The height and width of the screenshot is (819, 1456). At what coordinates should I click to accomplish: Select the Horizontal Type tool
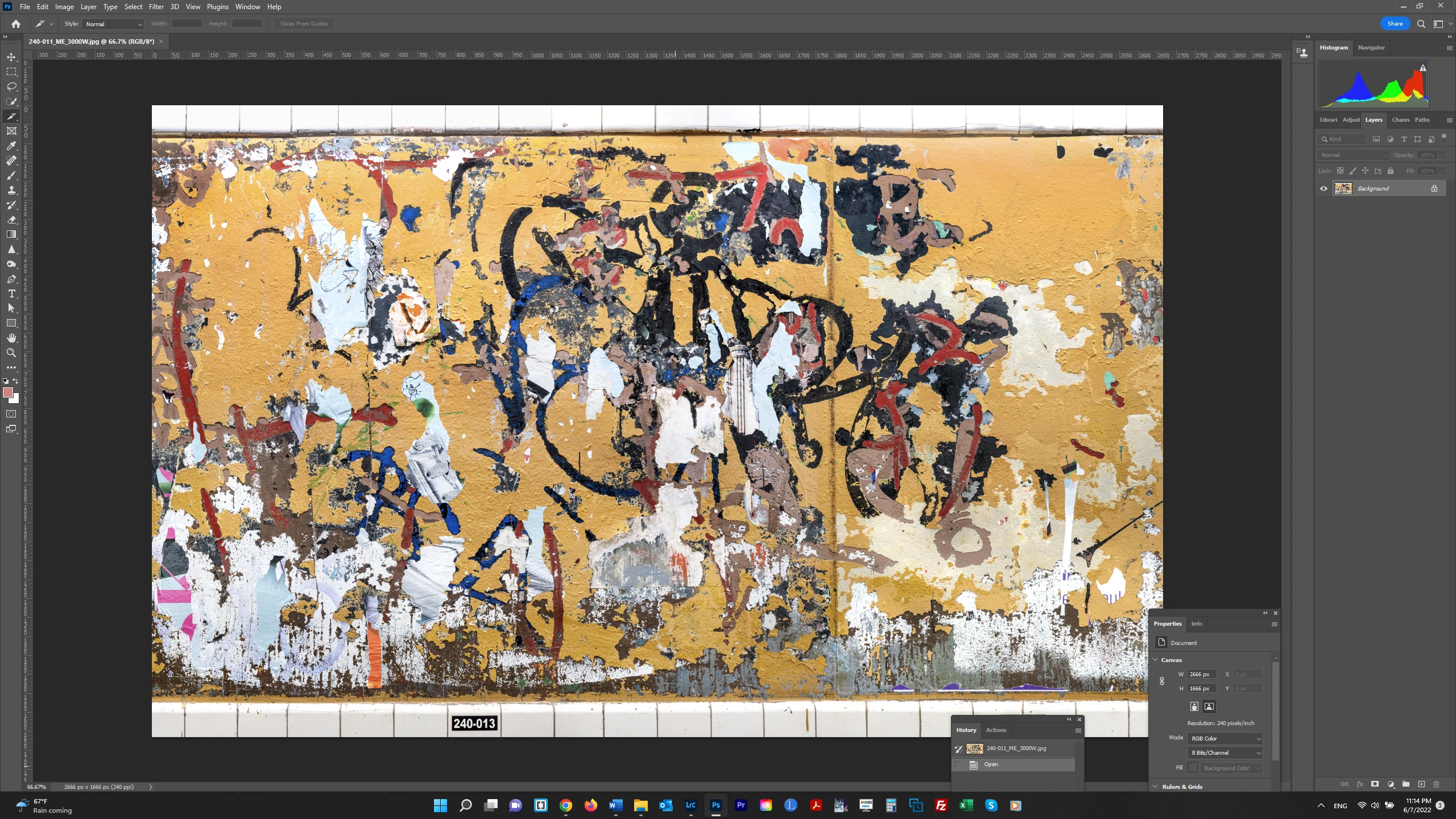coord(11,293)
